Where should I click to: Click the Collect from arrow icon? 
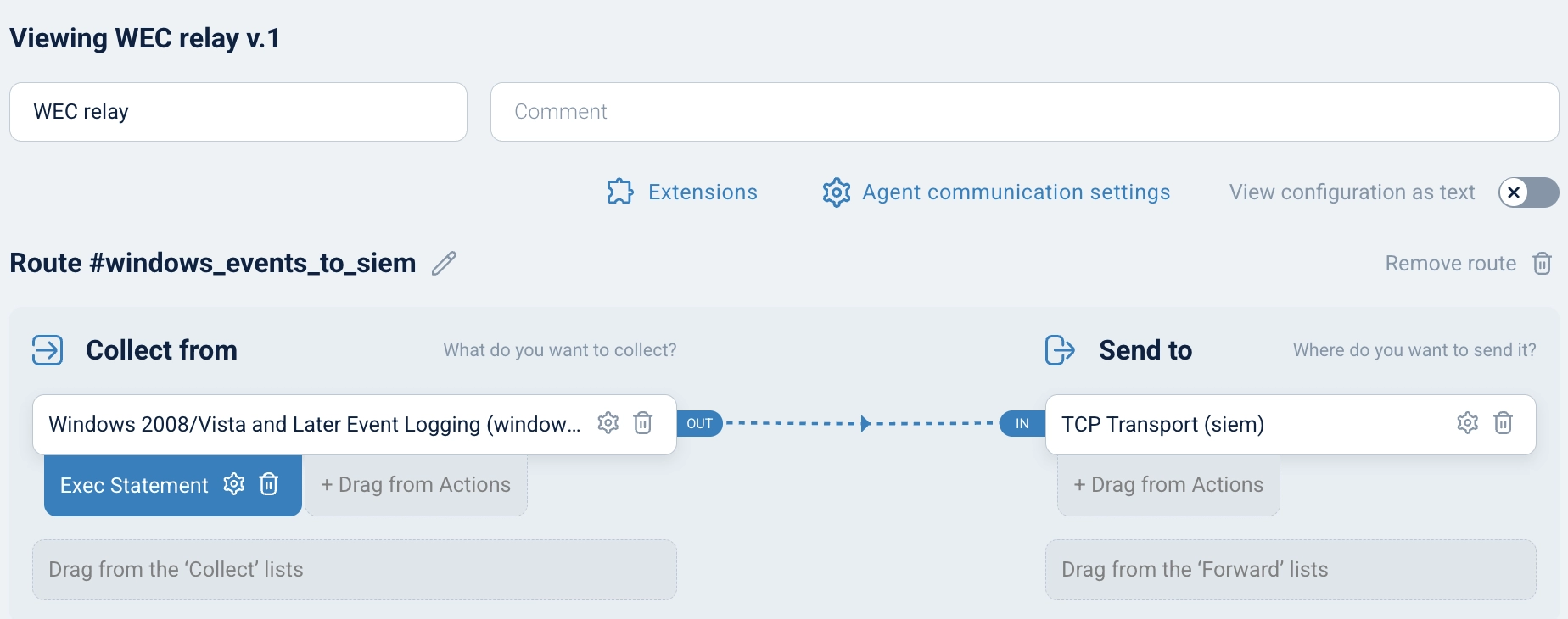48,349
